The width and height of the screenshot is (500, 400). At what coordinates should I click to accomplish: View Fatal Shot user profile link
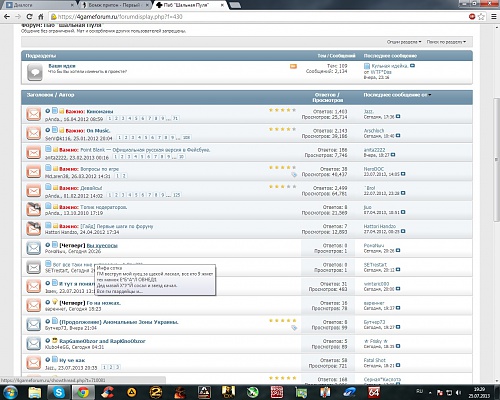pyautogui.click(x=374, y=360)
